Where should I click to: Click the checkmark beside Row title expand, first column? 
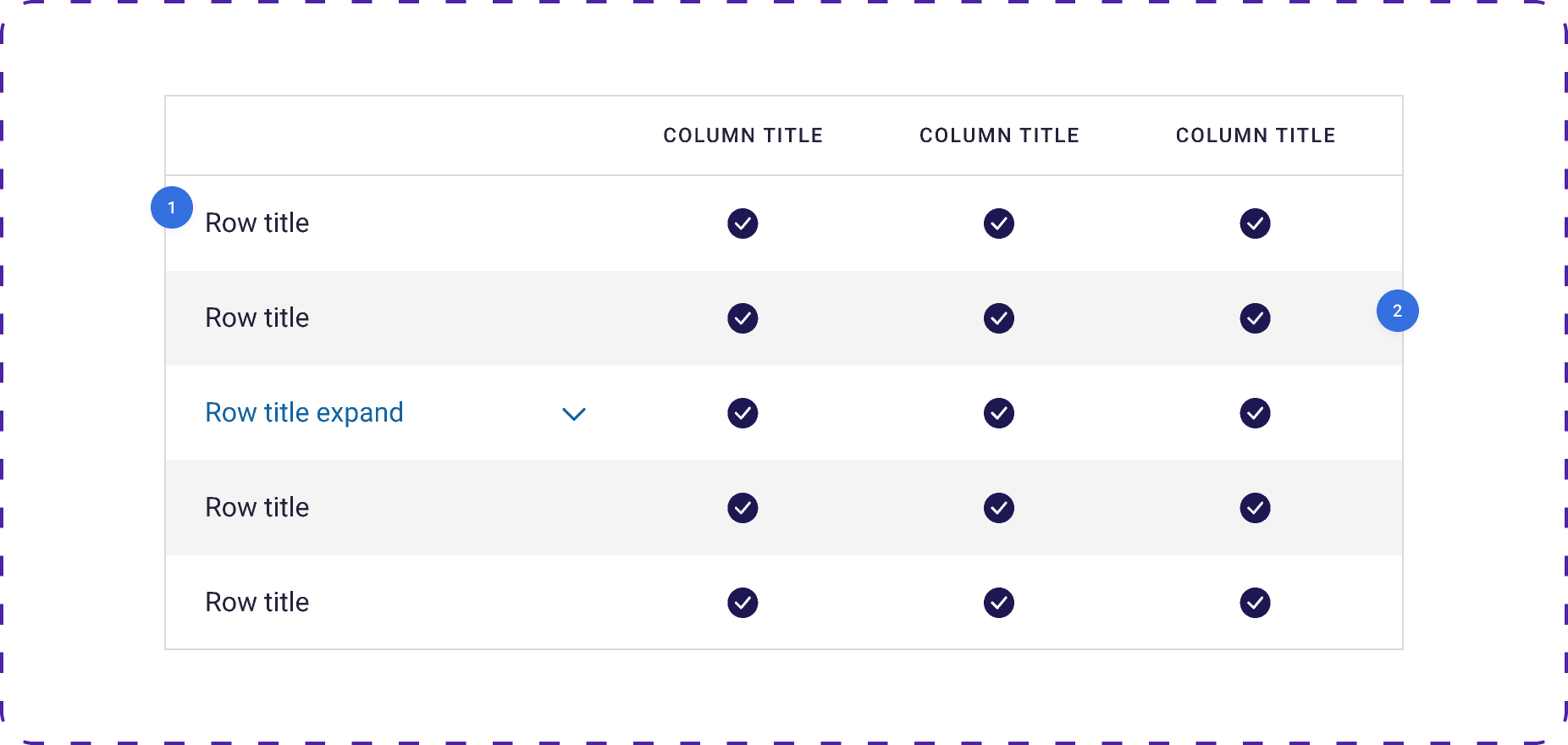743,413
